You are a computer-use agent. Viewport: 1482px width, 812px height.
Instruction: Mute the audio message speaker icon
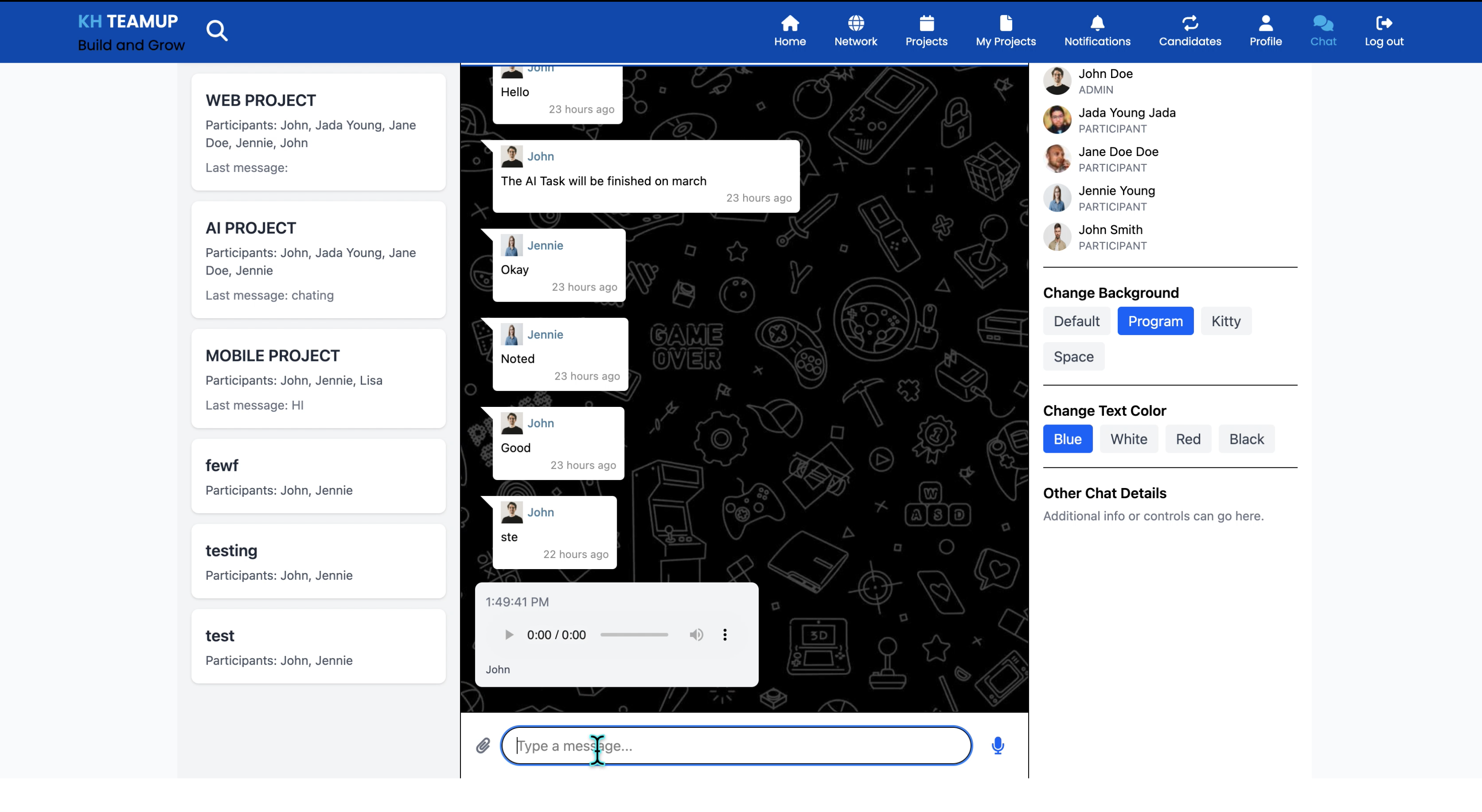696,635
